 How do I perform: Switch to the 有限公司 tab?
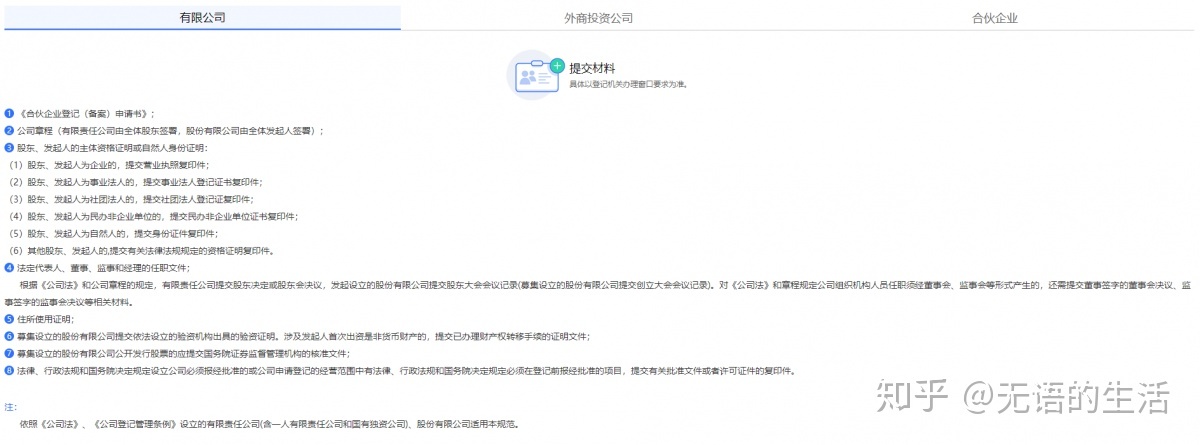point(201,18)
